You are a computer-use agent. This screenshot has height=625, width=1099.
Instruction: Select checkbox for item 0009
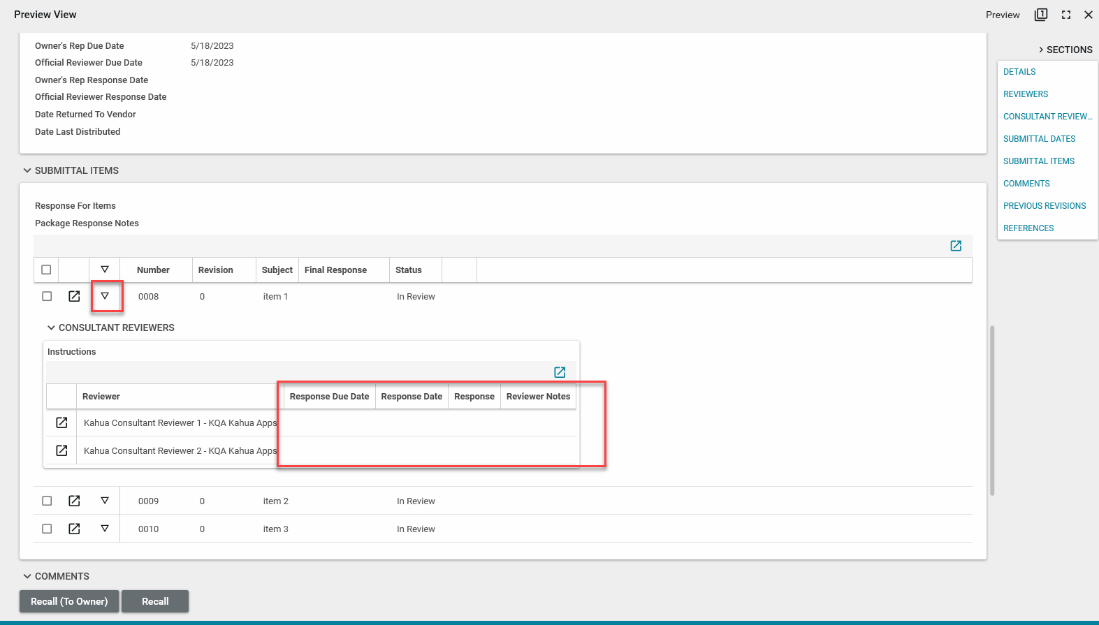coord(46,501)
